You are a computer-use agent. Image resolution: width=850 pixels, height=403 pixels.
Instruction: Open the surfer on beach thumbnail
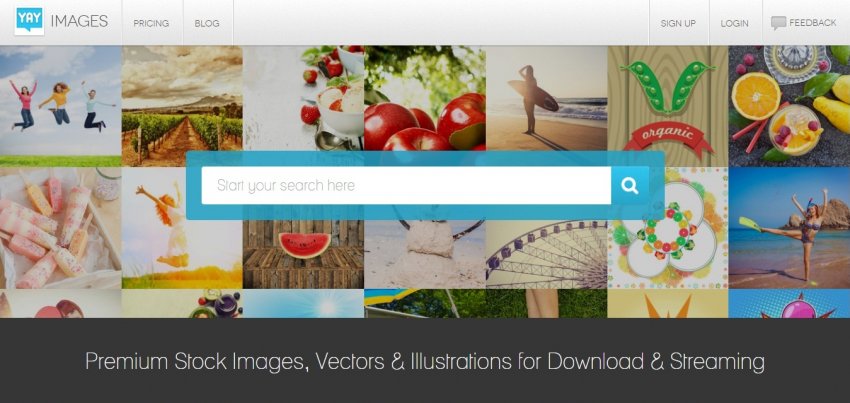click(546, 98)
